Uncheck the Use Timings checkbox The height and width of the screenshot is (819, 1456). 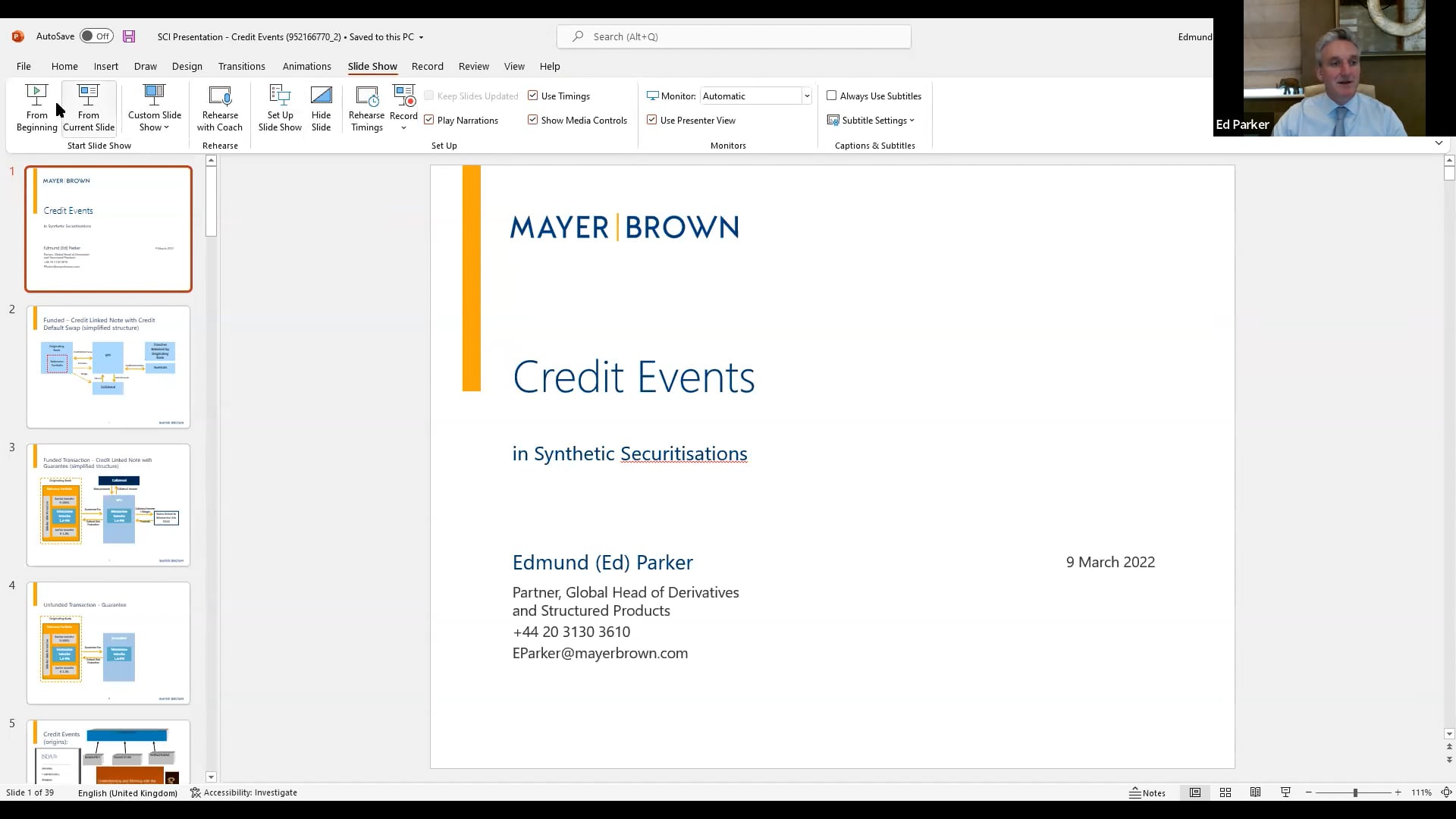click(x=533, y=96)
